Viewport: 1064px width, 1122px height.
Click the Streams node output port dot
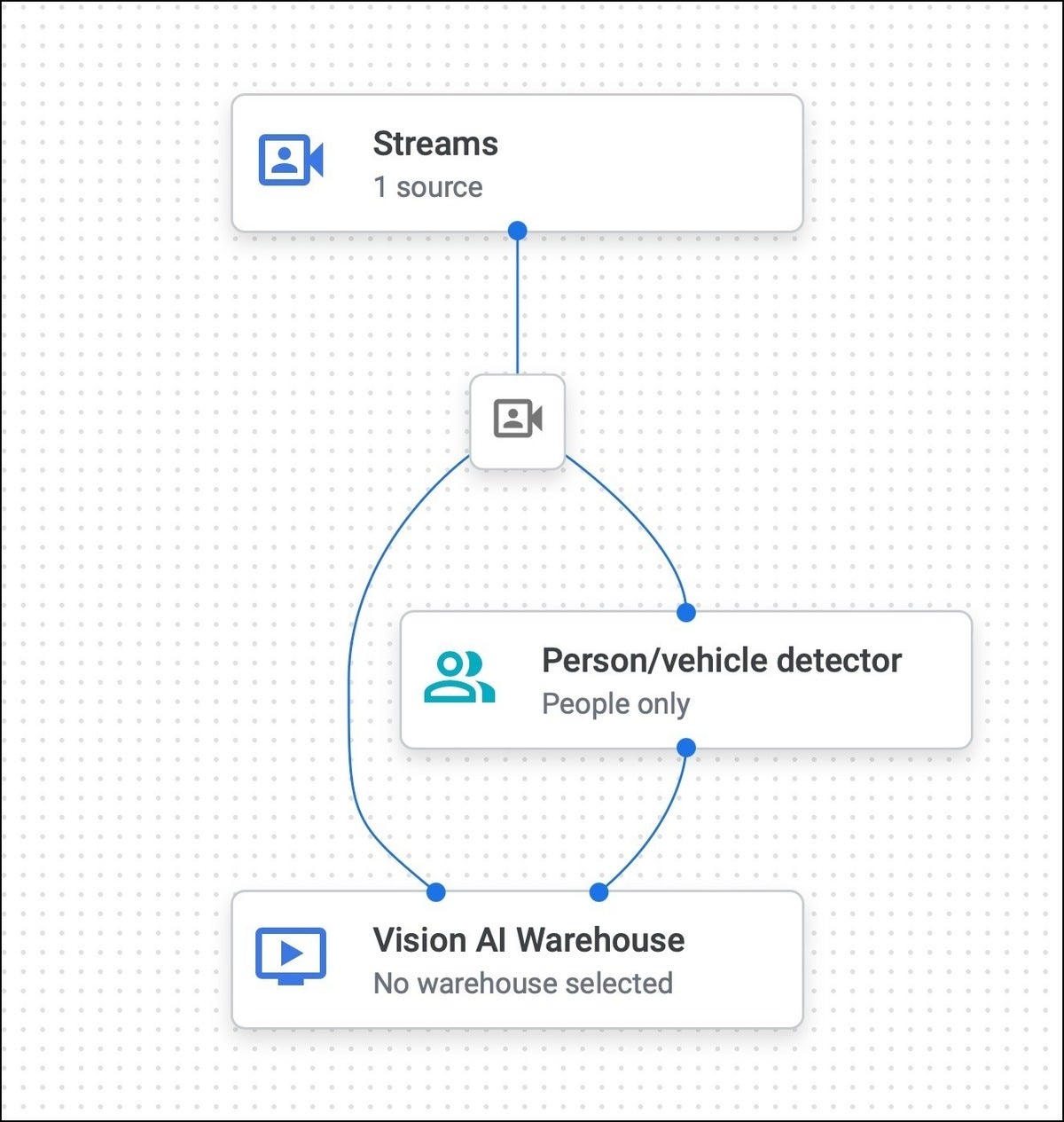pyautogui.click(x=518, y=231)
